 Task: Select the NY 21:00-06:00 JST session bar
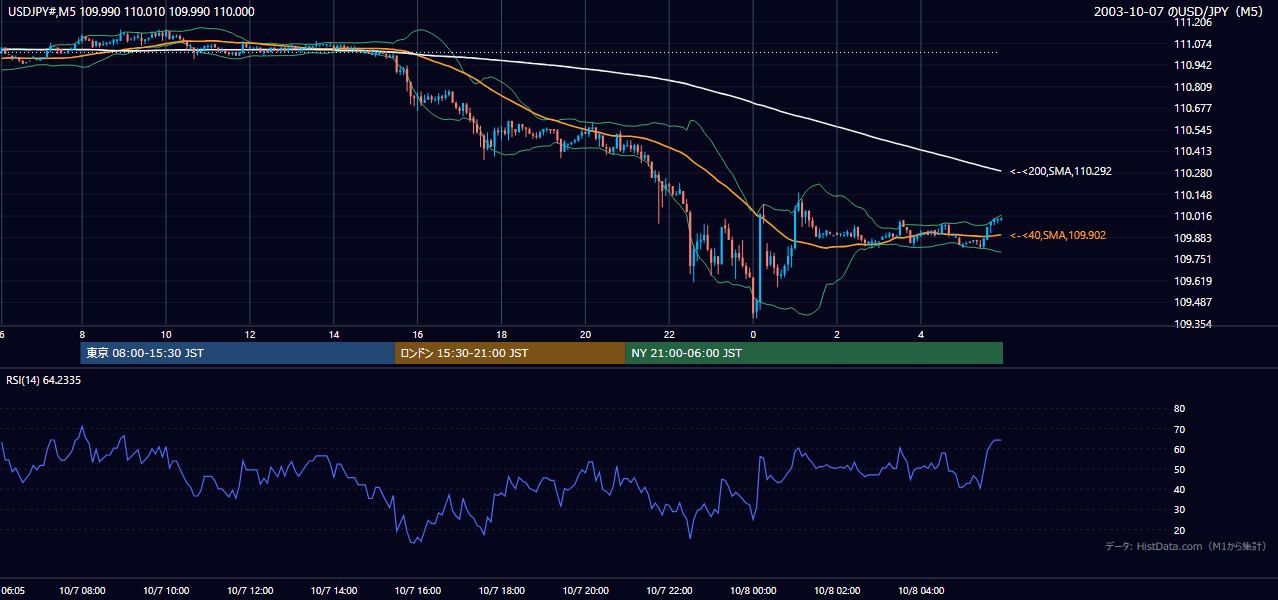click(814, 353)
